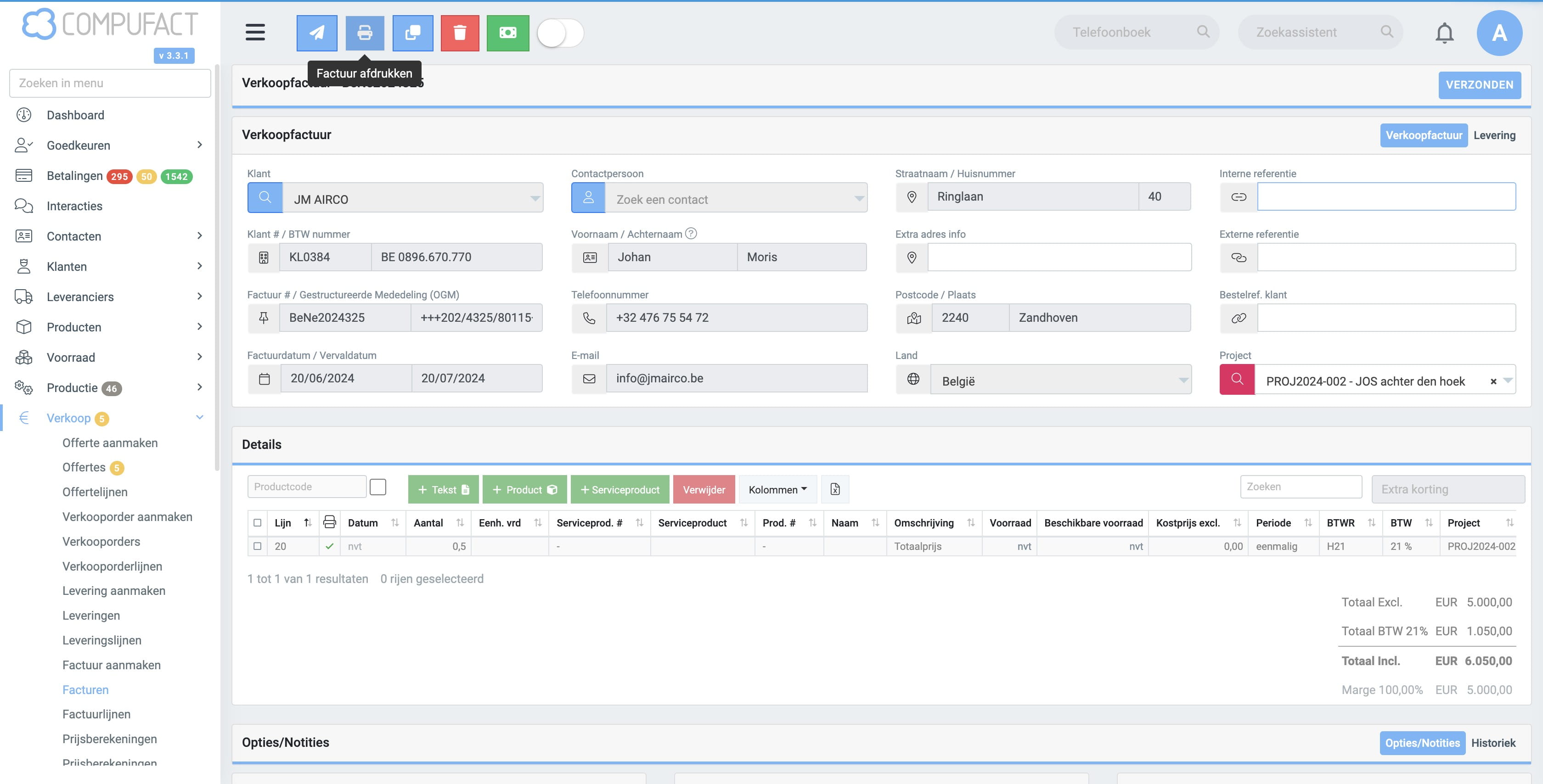Expand Contacten menu chevron
The height and width of the screenshot is (784, 1543).
(x=199, y=236)
